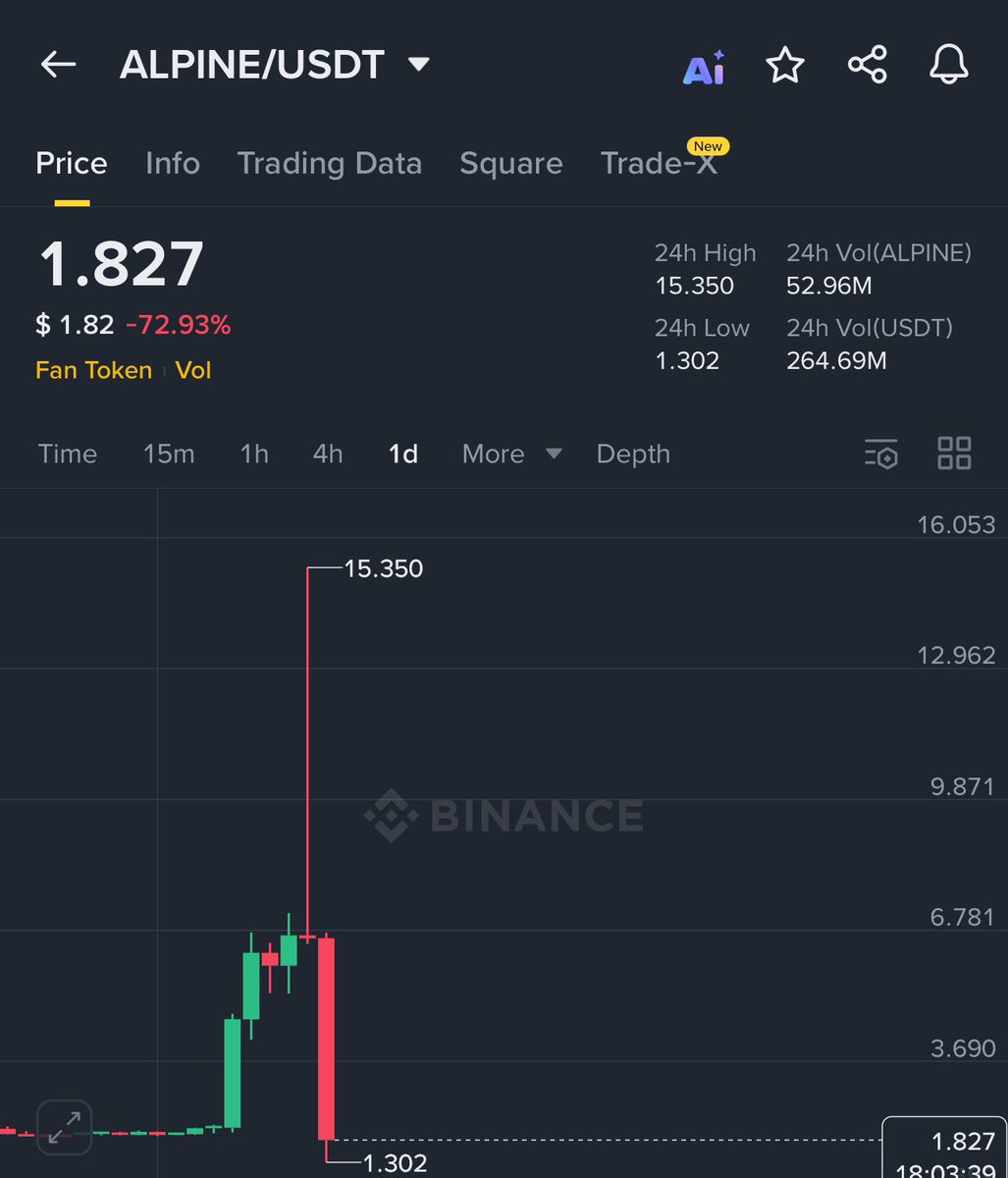This screenshot has height=1178, width=1008.
Task: Switch chart layout using grid icon
Action: 953,455
